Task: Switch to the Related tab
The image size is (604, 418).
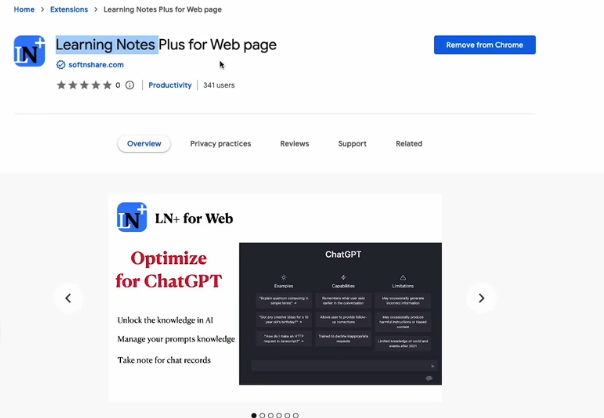Action: [409, 144]
